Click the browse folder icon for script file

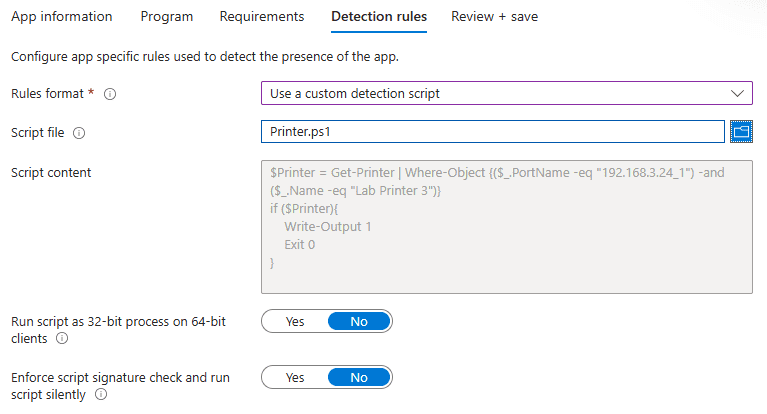click(741, 132)
